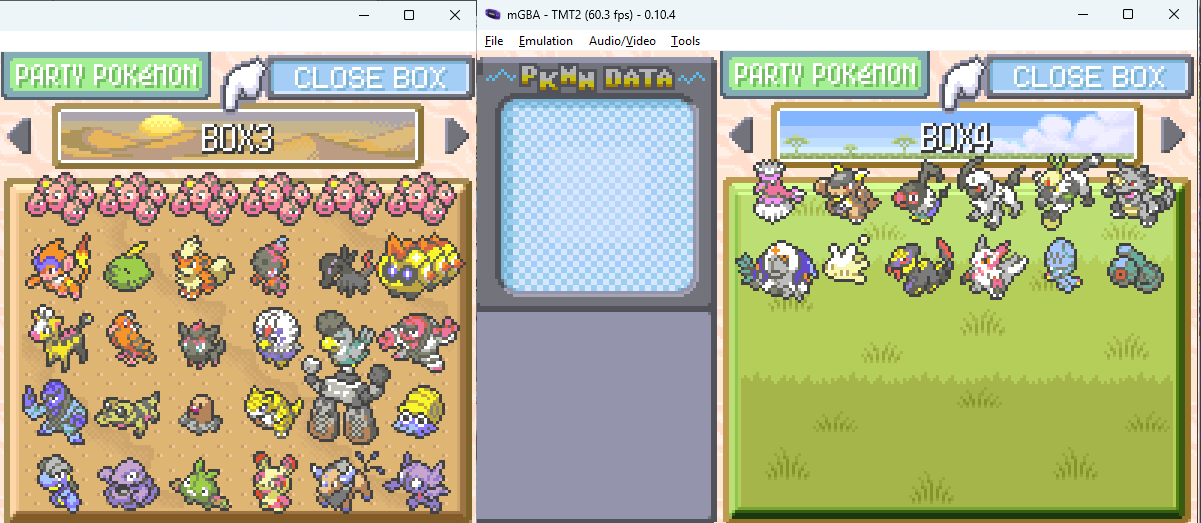Select the sleeping cream Pokémon in Box 4

[x=849, y=261]
